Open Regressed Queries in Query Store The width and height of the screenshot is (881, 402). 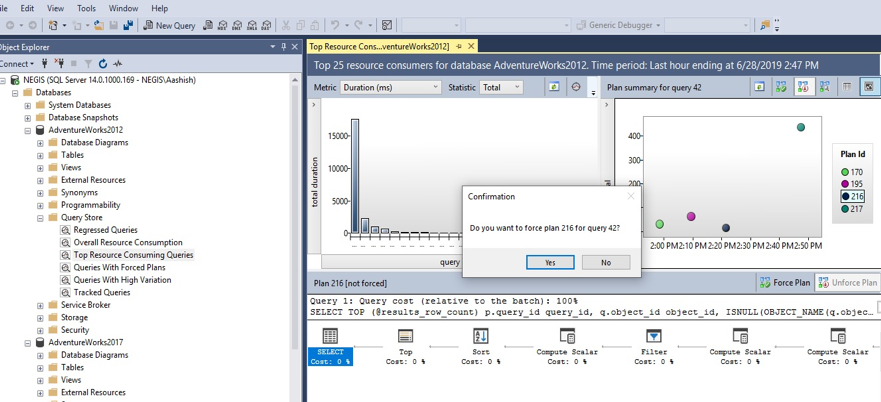coord(105,230)
